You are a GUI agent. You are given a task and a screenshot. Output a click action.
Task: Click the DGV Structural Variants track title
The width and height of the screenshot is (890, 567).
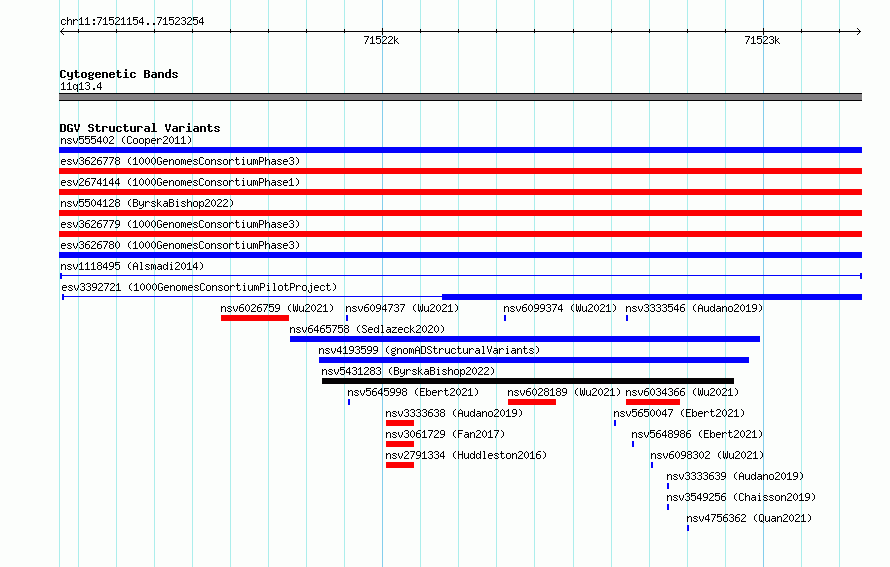pos(140,128)
